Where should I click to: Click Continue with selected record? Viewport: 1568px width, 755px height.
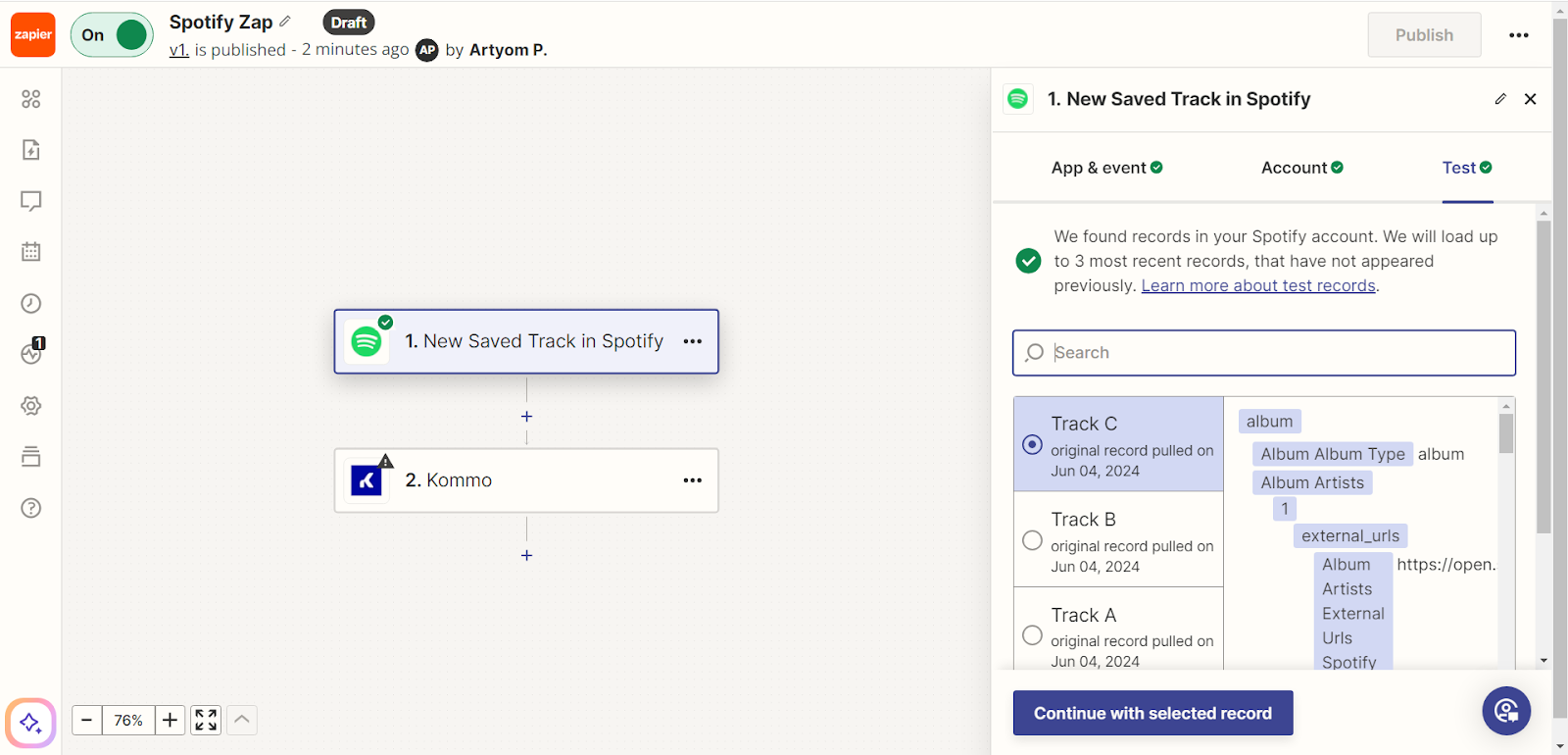[1152, 713]
